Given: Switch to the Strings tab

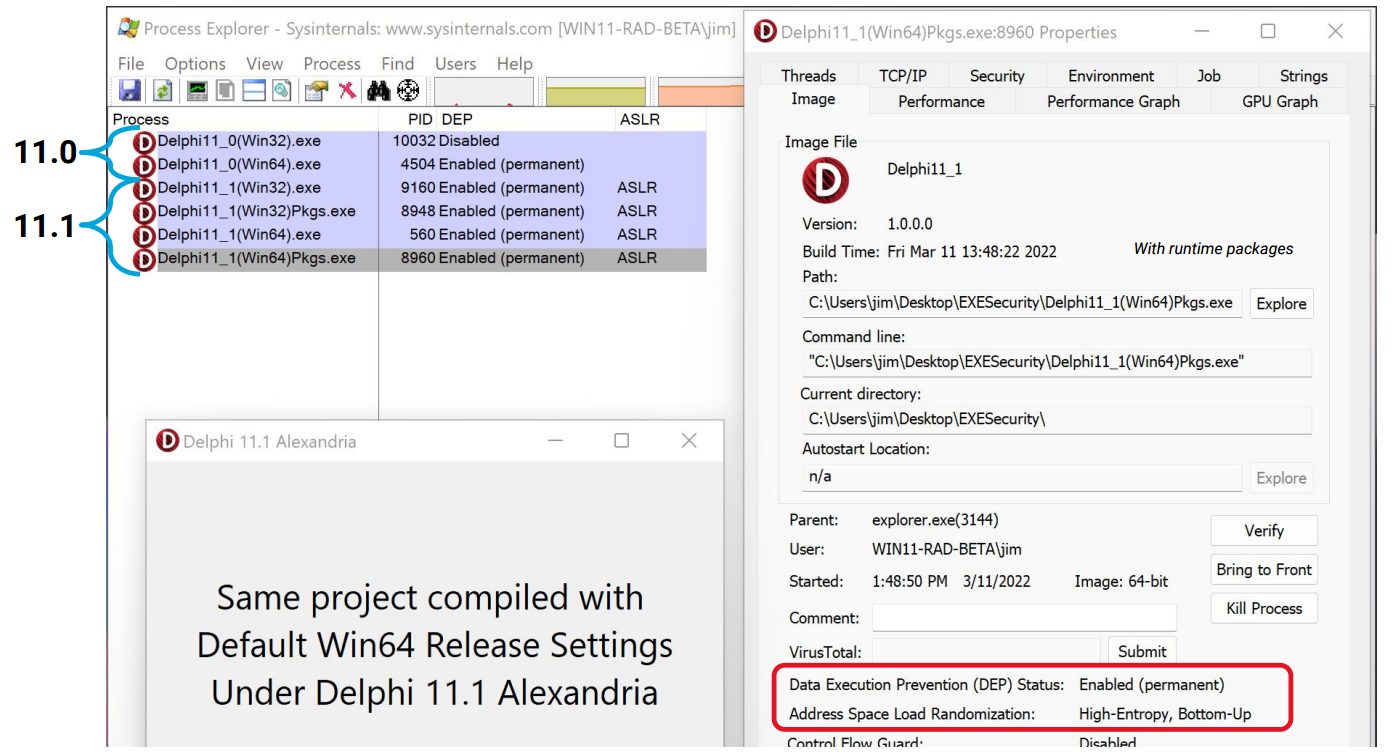Looking at the screenshot, I should tap(1303, 76).
